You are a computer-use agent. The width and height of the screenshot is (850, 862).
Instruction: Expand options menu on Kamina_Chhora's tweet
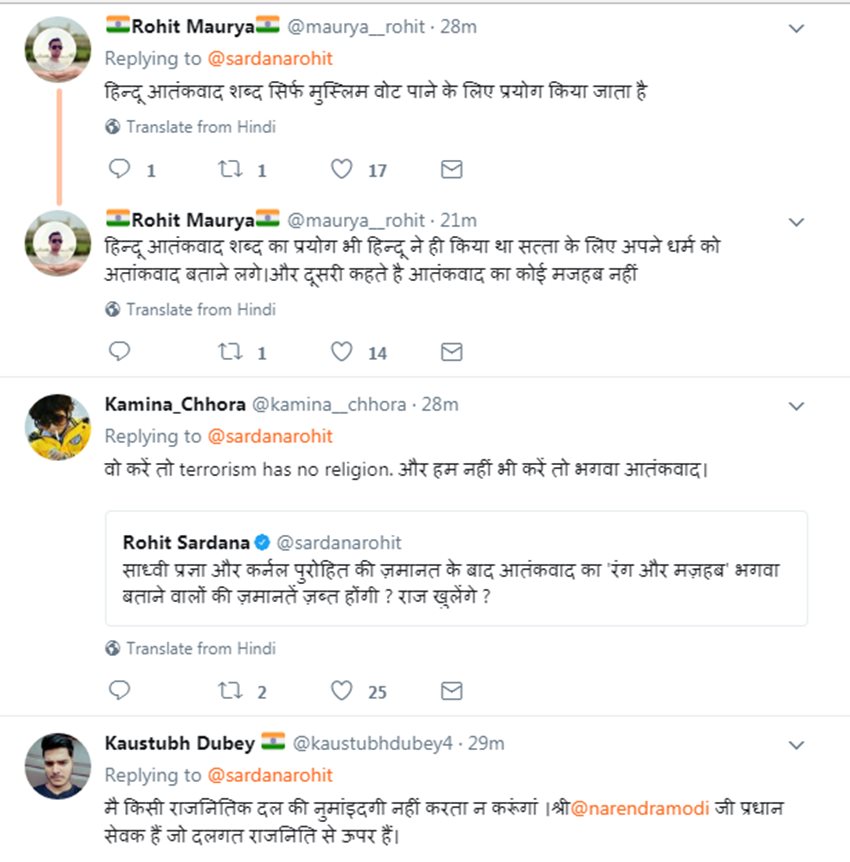tap(796, 406)
